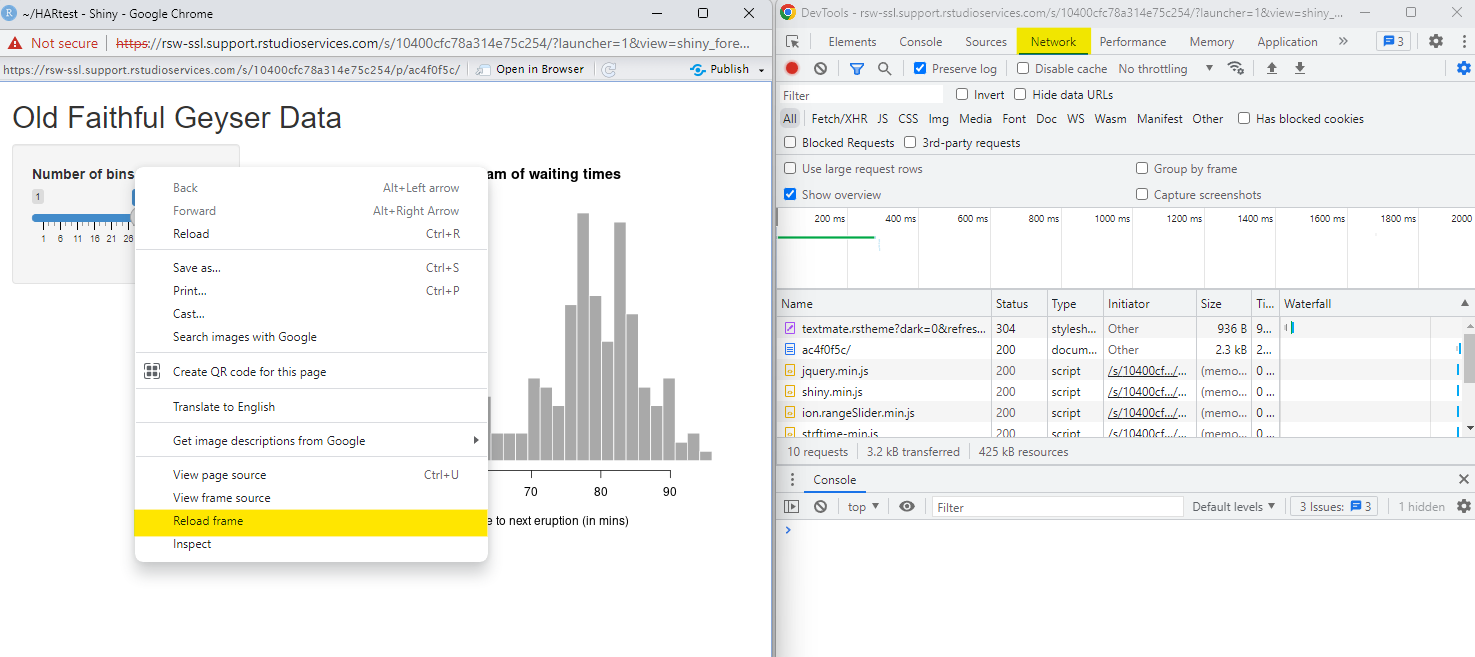Select the inspect element picker icon
Viewport: 1475px width, 657px height.
click(793, 42)
